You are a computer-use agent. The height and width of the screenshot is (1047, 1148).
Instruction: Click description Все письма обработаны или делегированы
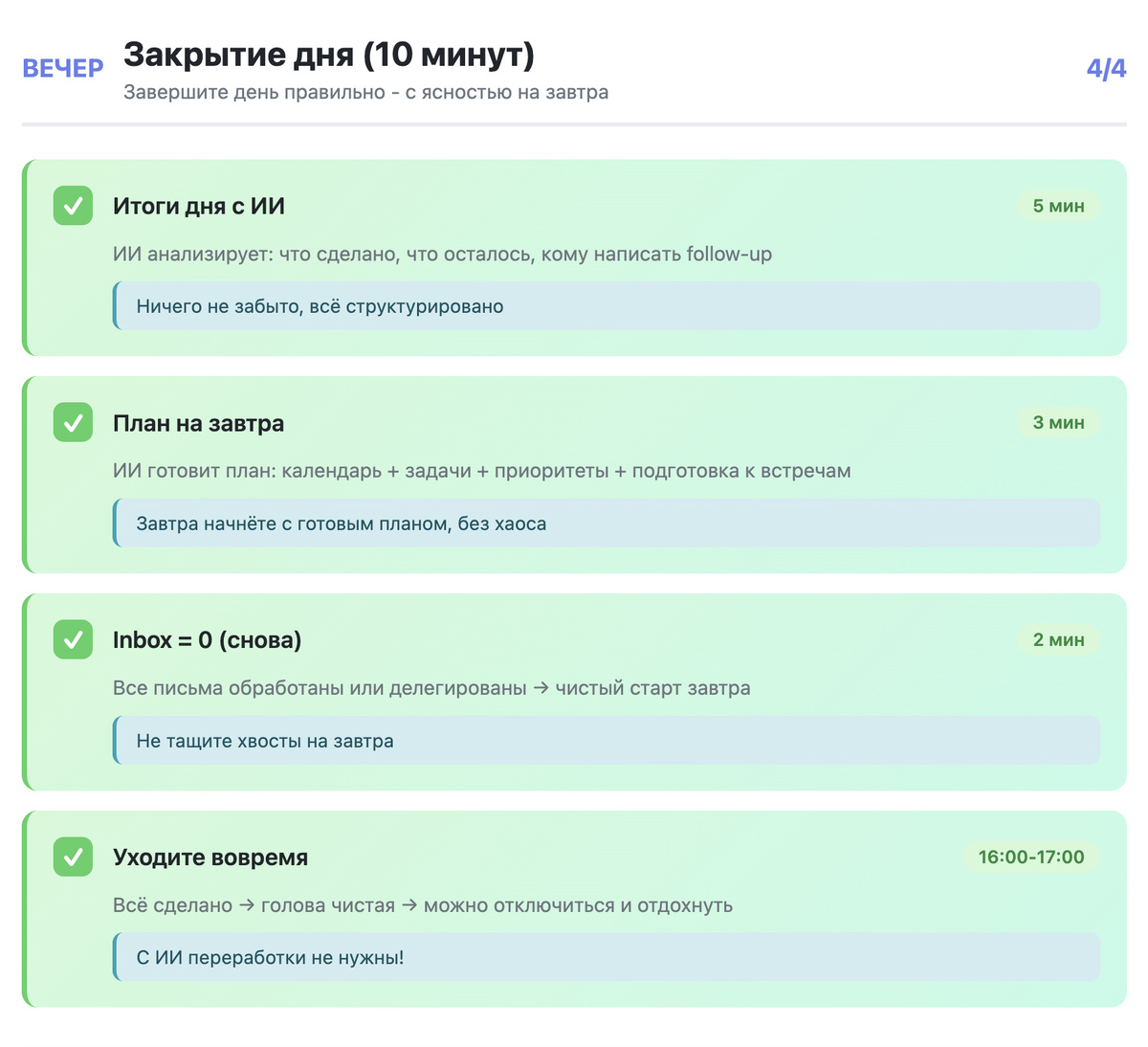[x=431, y=688]
